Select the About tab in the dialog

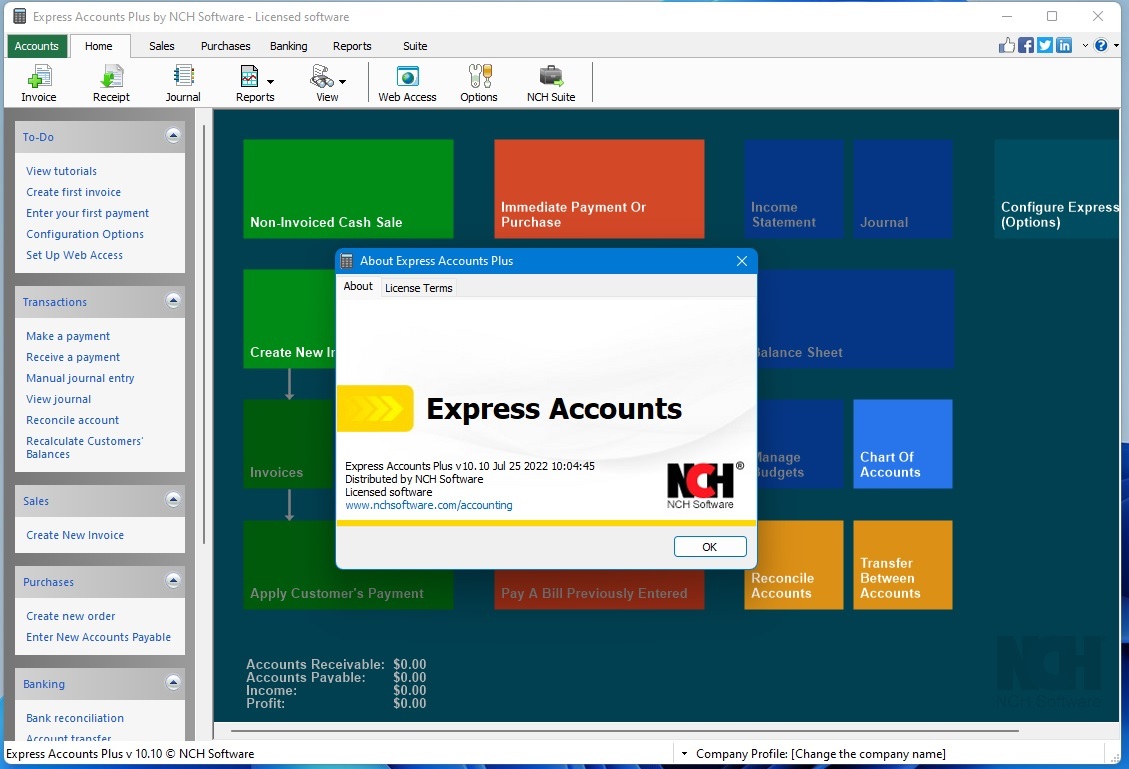[358, 287]
